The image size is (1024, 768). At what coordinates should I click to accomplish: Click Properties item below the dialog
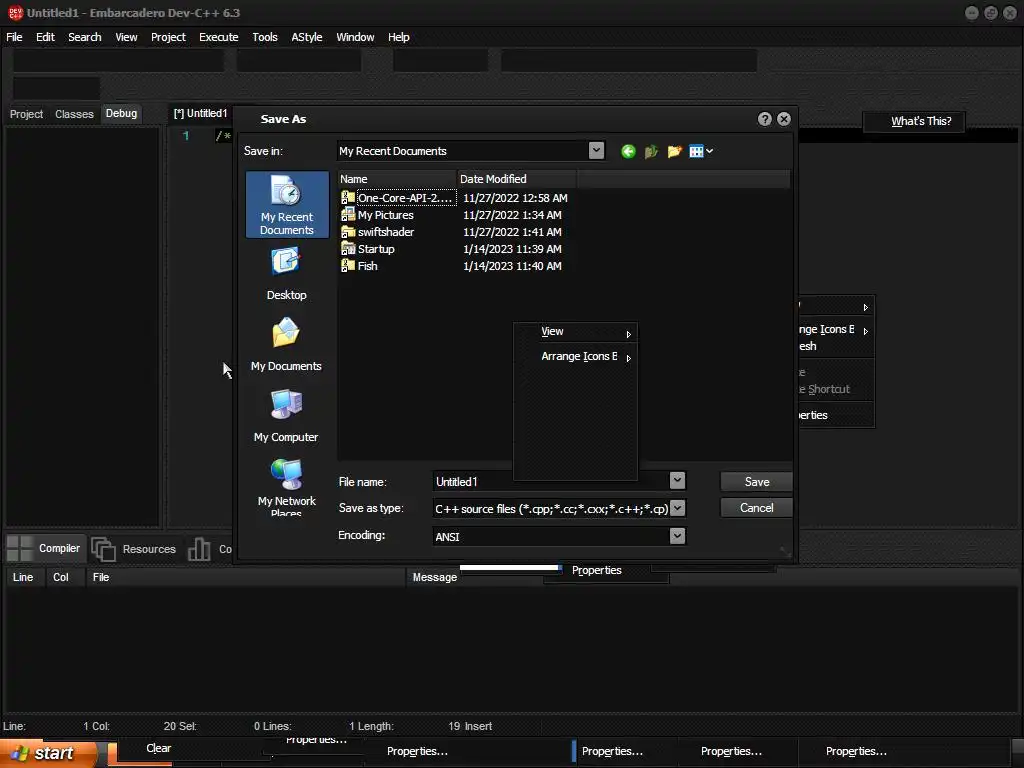pos(596,571)
